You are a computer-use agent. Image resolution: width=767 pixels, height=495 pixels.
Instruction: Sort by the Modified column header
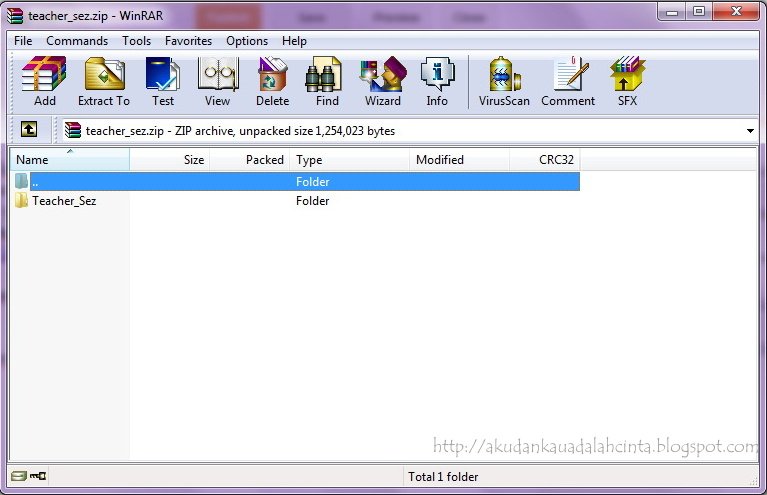click(460, 159)
